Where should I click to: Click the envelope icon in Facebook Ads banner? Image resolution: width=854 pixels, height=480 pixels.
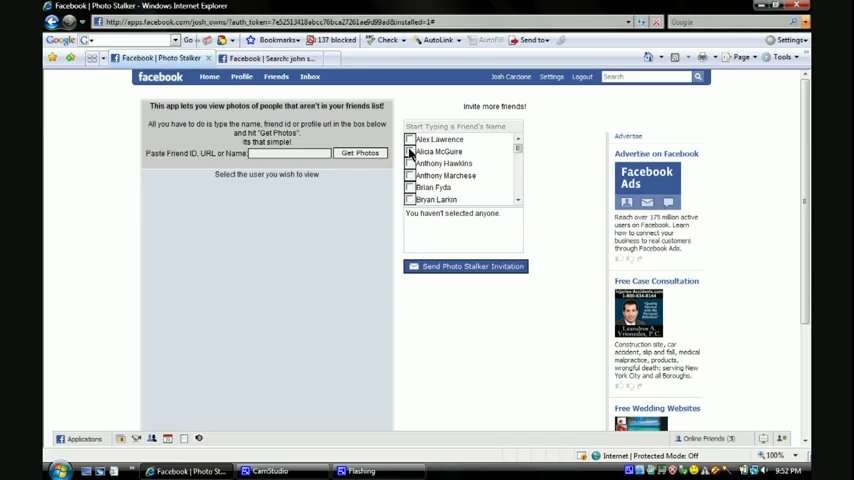point(647,202)
